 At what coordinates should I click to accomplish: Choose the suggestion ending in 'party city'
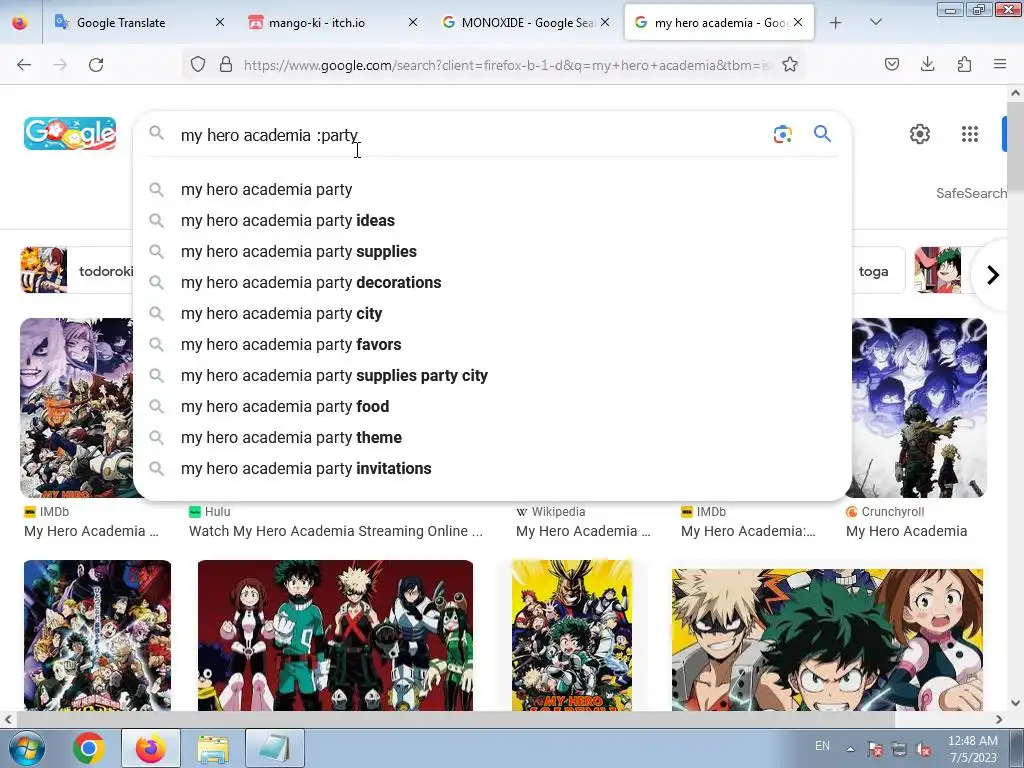pos(492,313)
